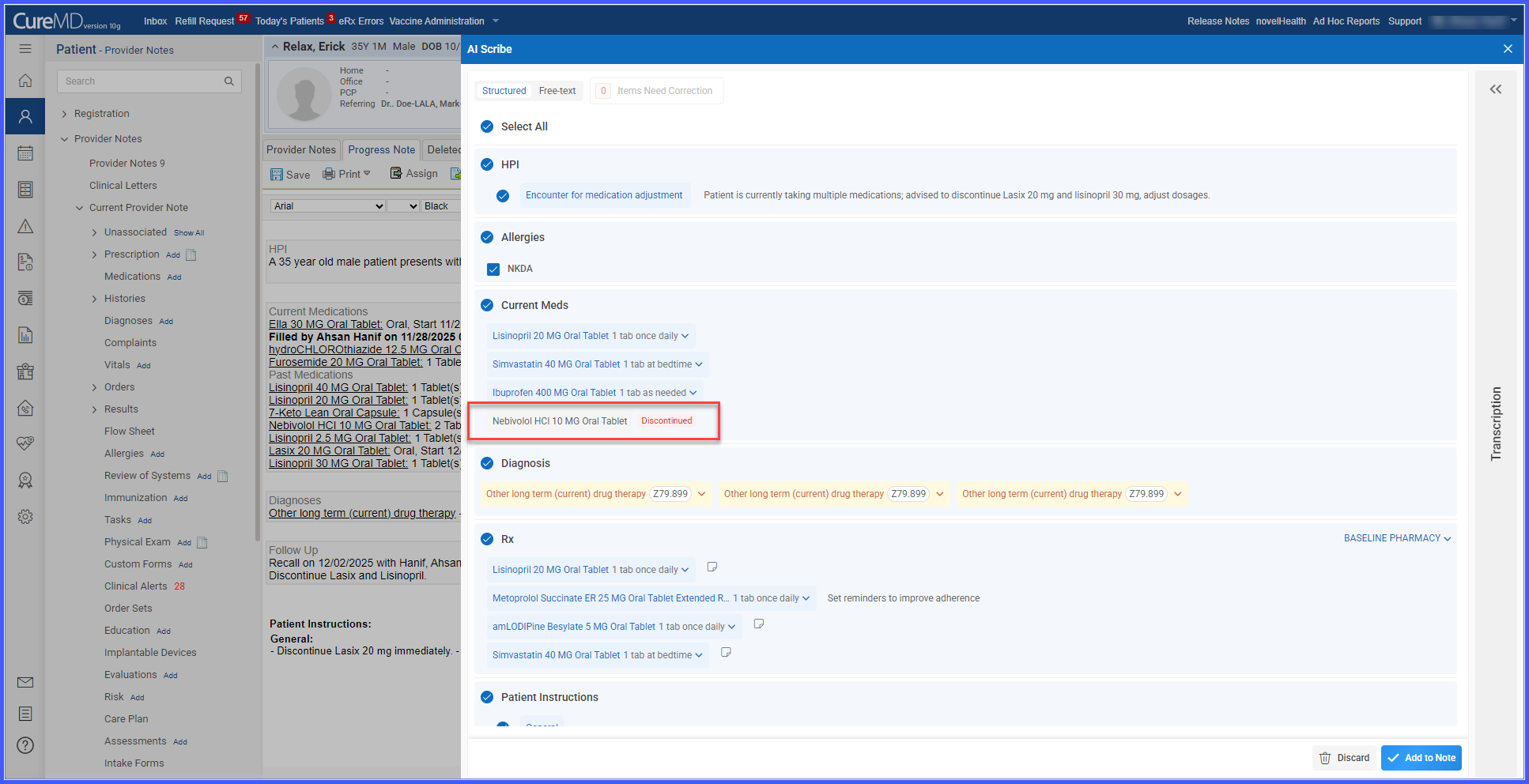
Task: Open Today's Patients in top menu
Action: click(289, 21)
